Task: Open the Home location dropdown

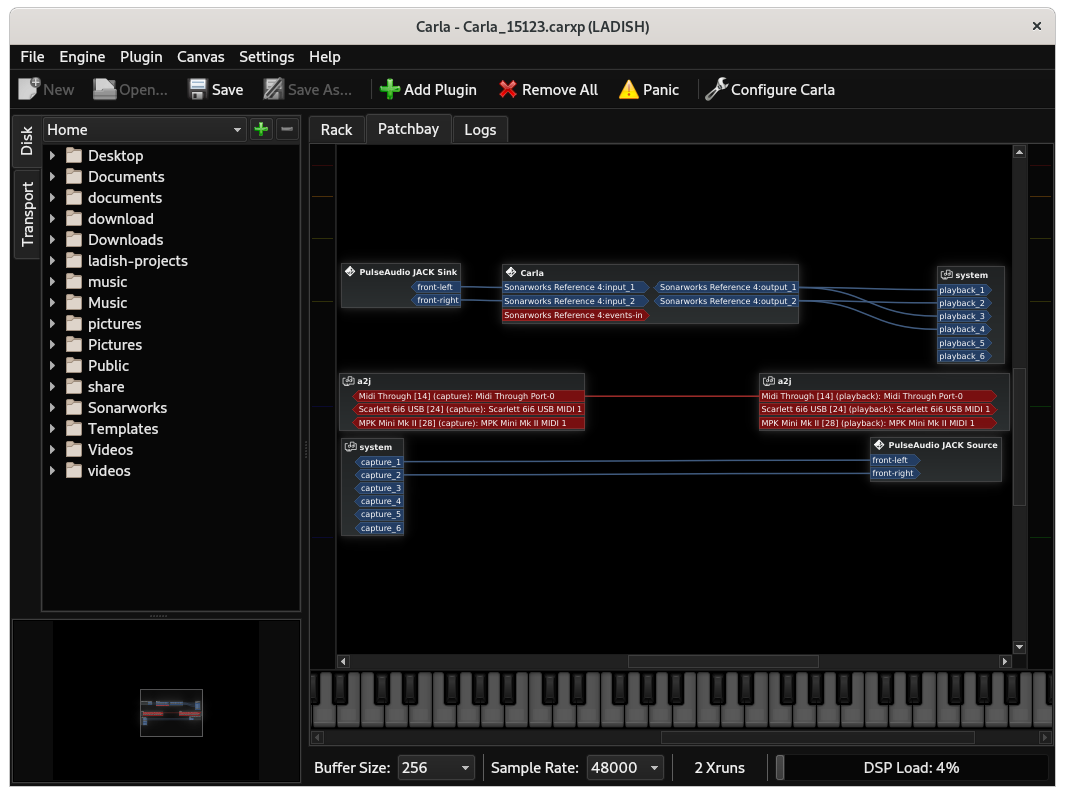Action: pos(144,129)
